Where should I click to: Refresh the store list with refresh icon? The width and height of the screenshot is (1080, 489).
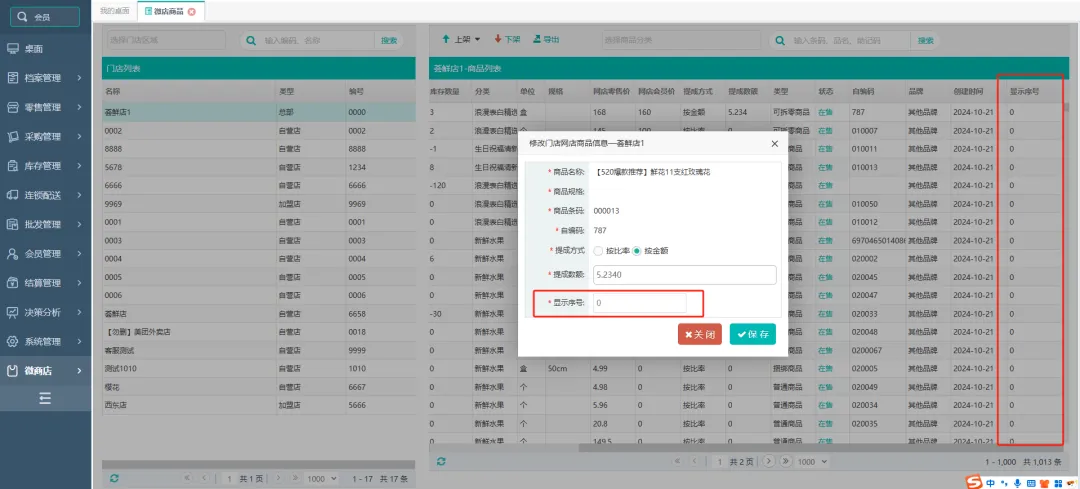pos(114,479)
